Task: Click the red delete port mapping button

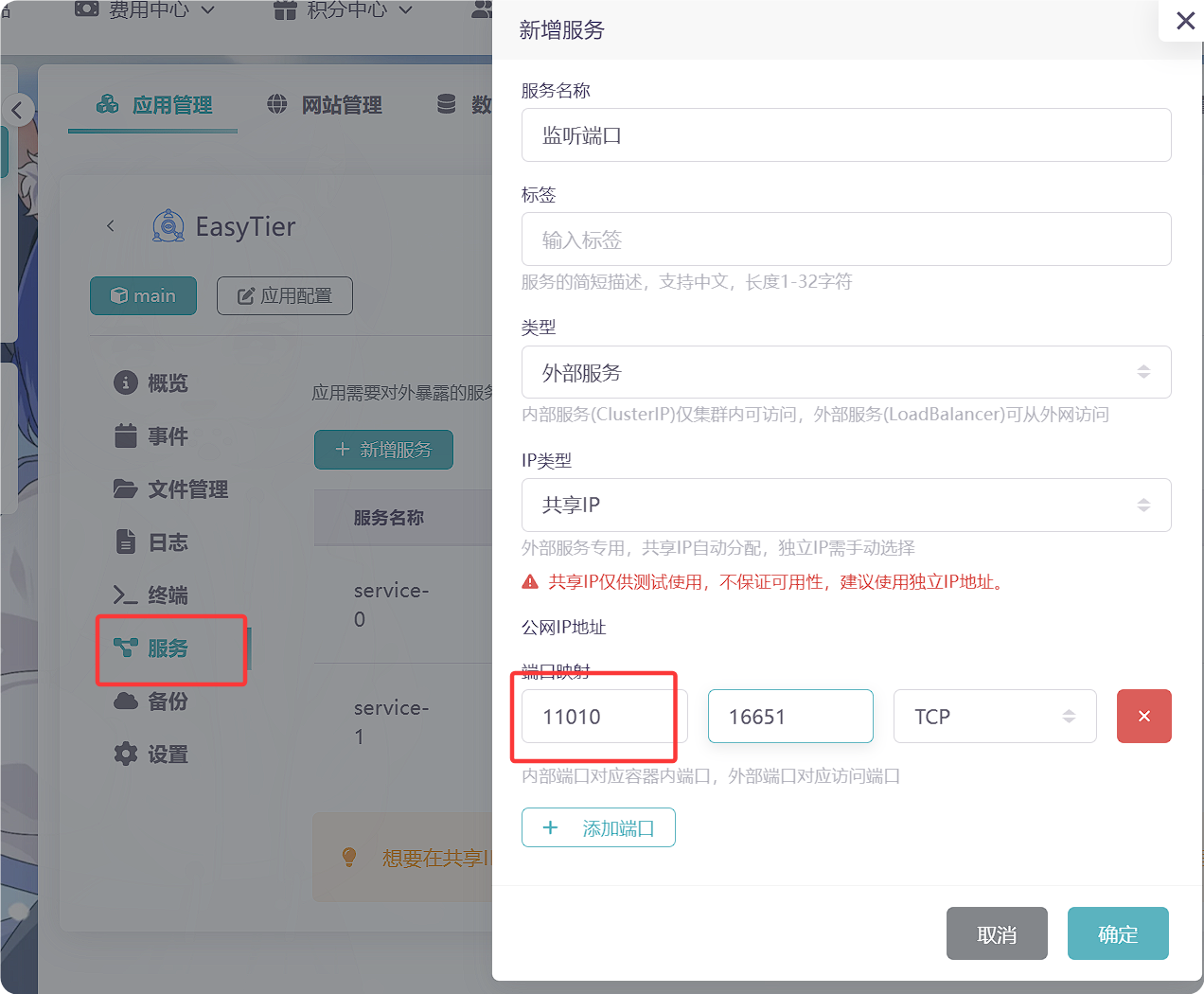Action: [x=1143, y=717]
